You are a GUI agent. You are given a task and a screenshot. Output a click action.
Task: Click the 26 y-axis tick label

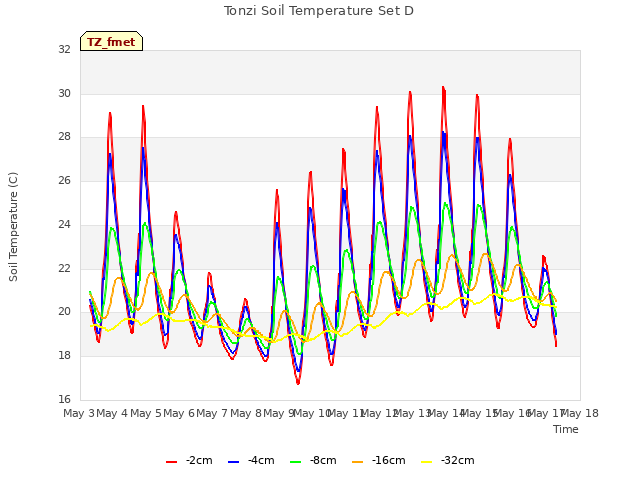[x=64, y=180]
